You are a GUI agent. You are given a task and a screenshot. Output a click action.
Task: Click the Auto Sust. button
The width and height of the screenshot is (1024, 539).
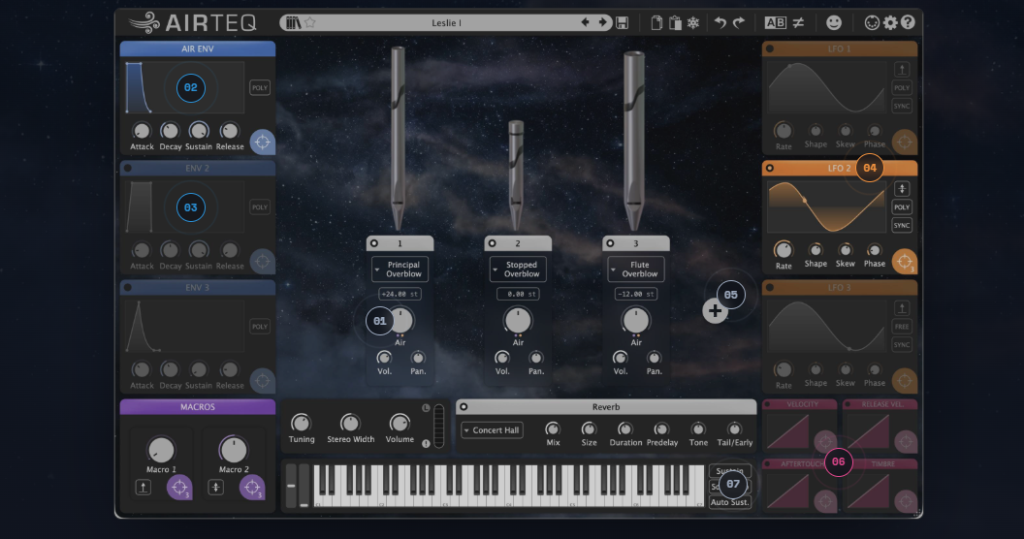[729, 502]
